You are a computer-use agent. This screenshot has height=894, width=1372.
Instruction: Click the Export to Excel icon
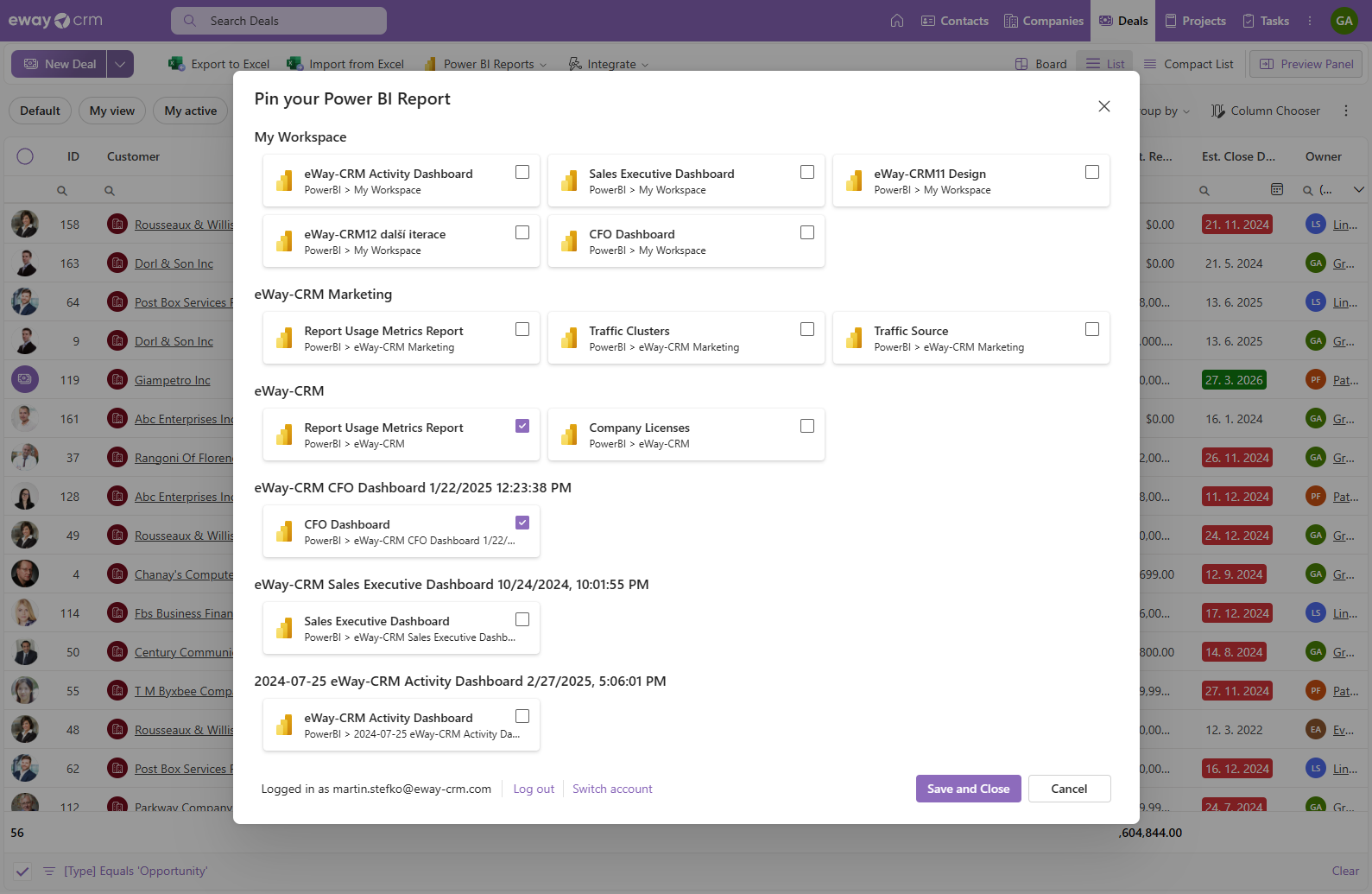(176, 64)
